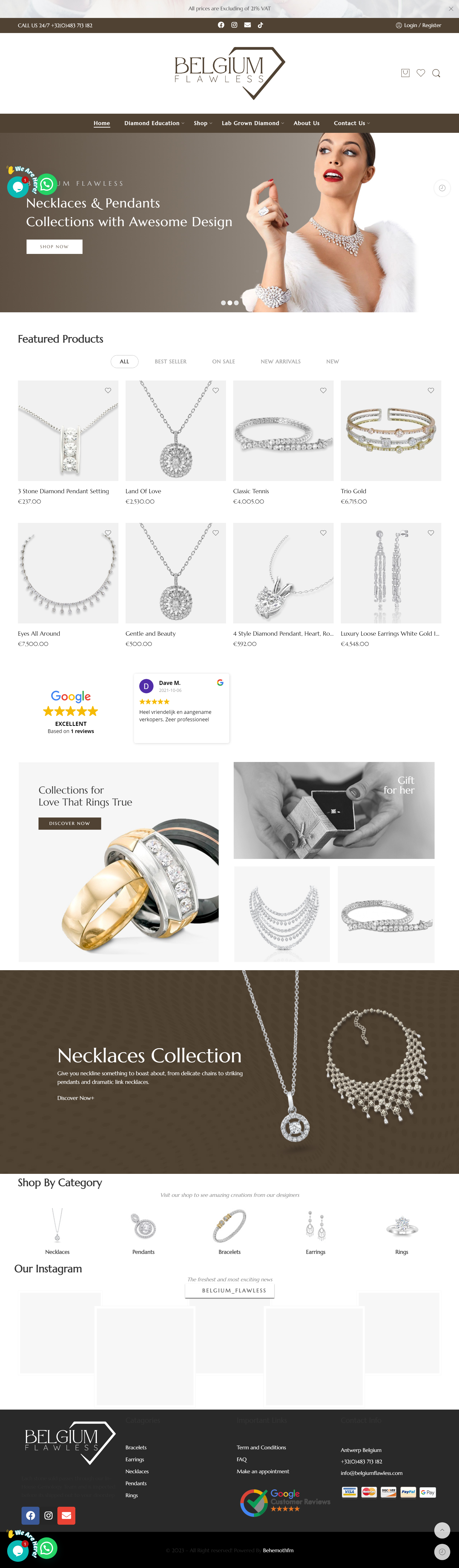The height and width of the screenshot is (1568, 459).
Task: Open Land Of Love pendant thumbnail
Action: (x=175, y=431)
